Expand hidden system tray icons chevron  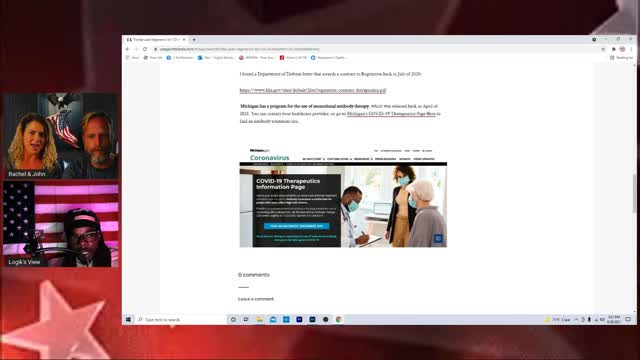coord(576,320)
